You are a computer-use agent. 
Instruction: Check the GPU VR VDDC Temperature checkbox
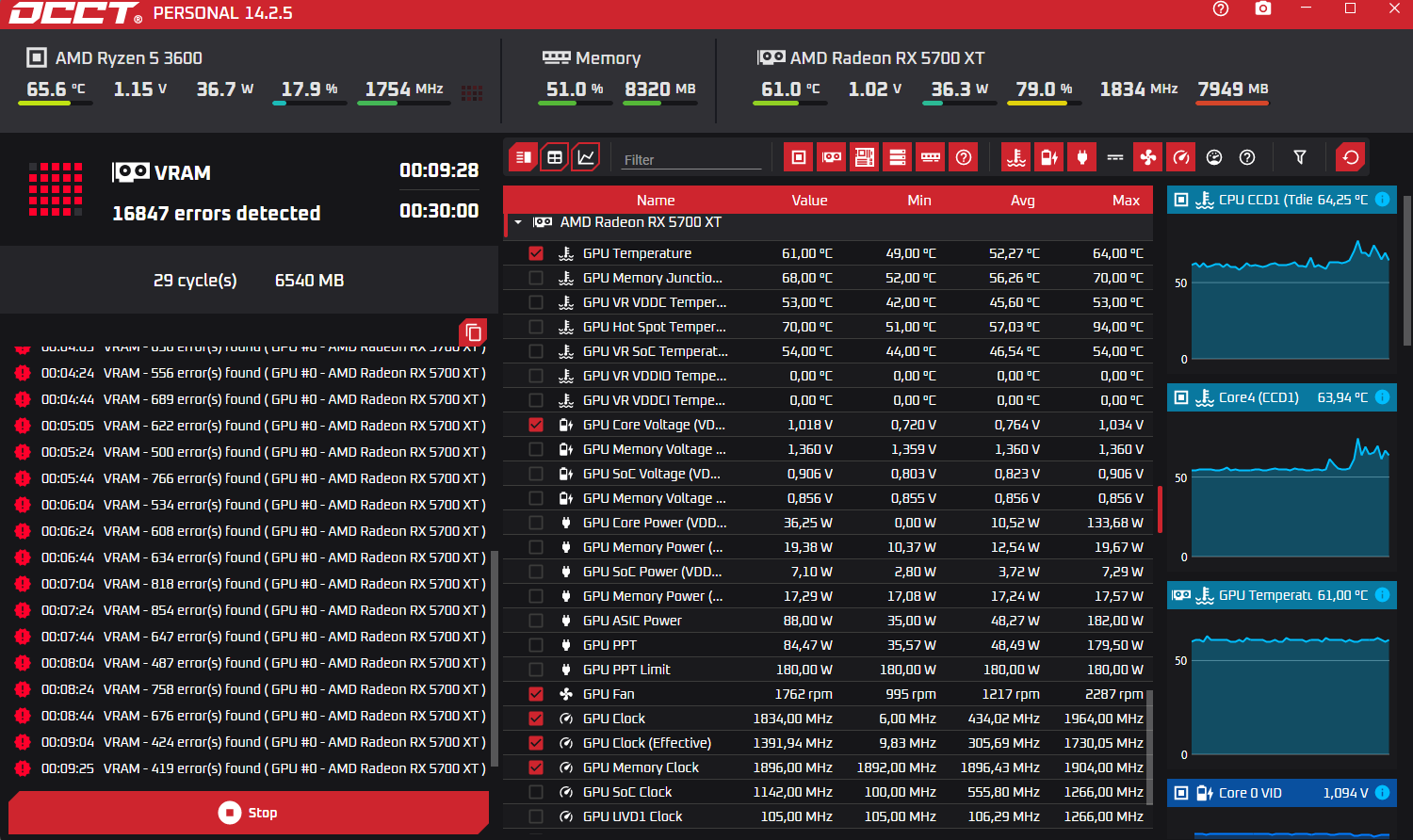point(536,302)
